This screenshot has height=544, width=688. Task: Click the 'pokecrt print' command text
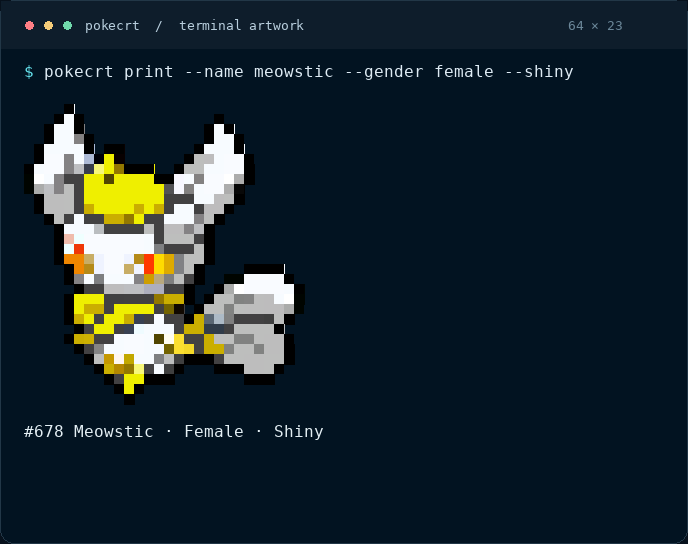[x=109, y=72]
